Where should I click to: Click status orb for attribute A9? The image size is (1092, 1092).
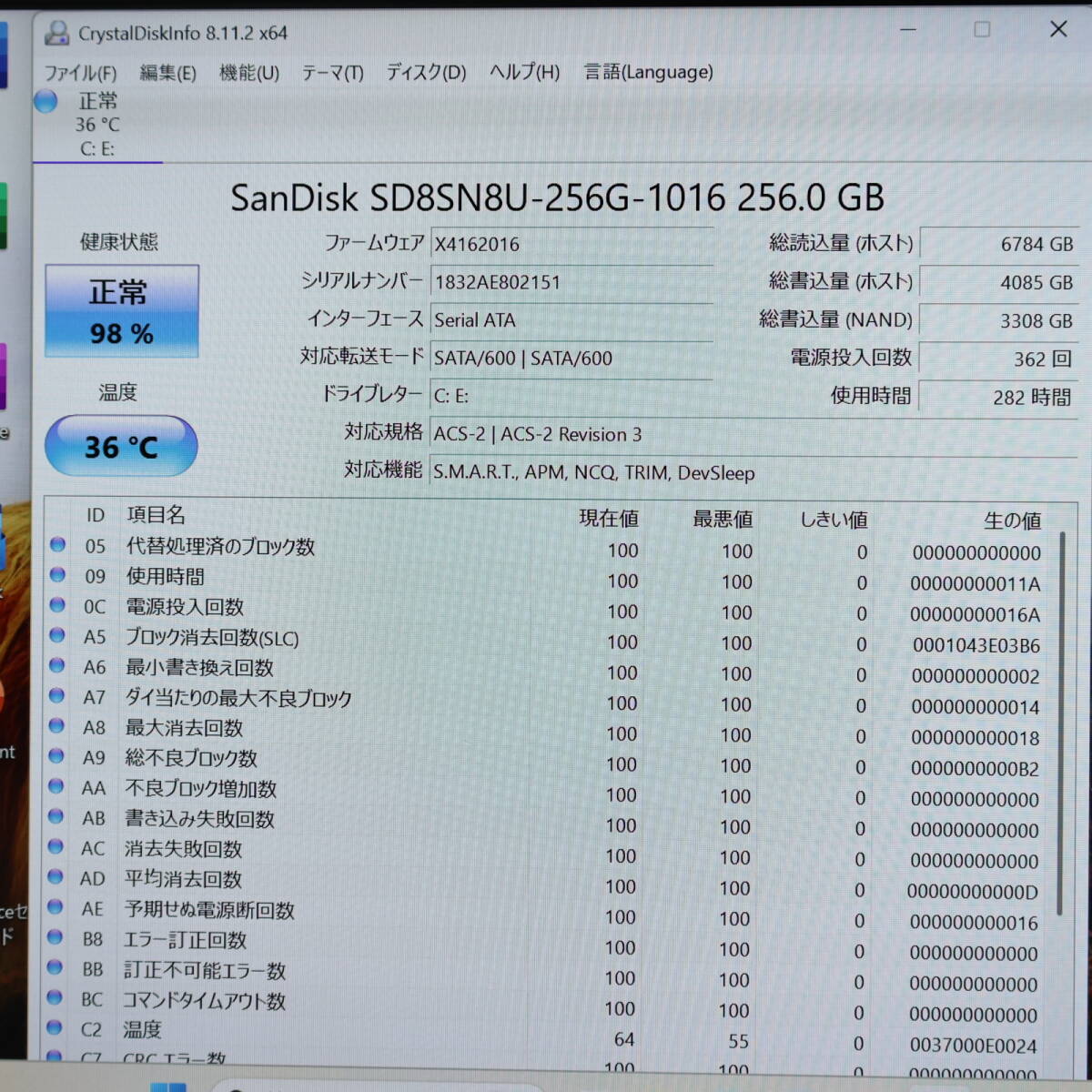click(56, 755)
